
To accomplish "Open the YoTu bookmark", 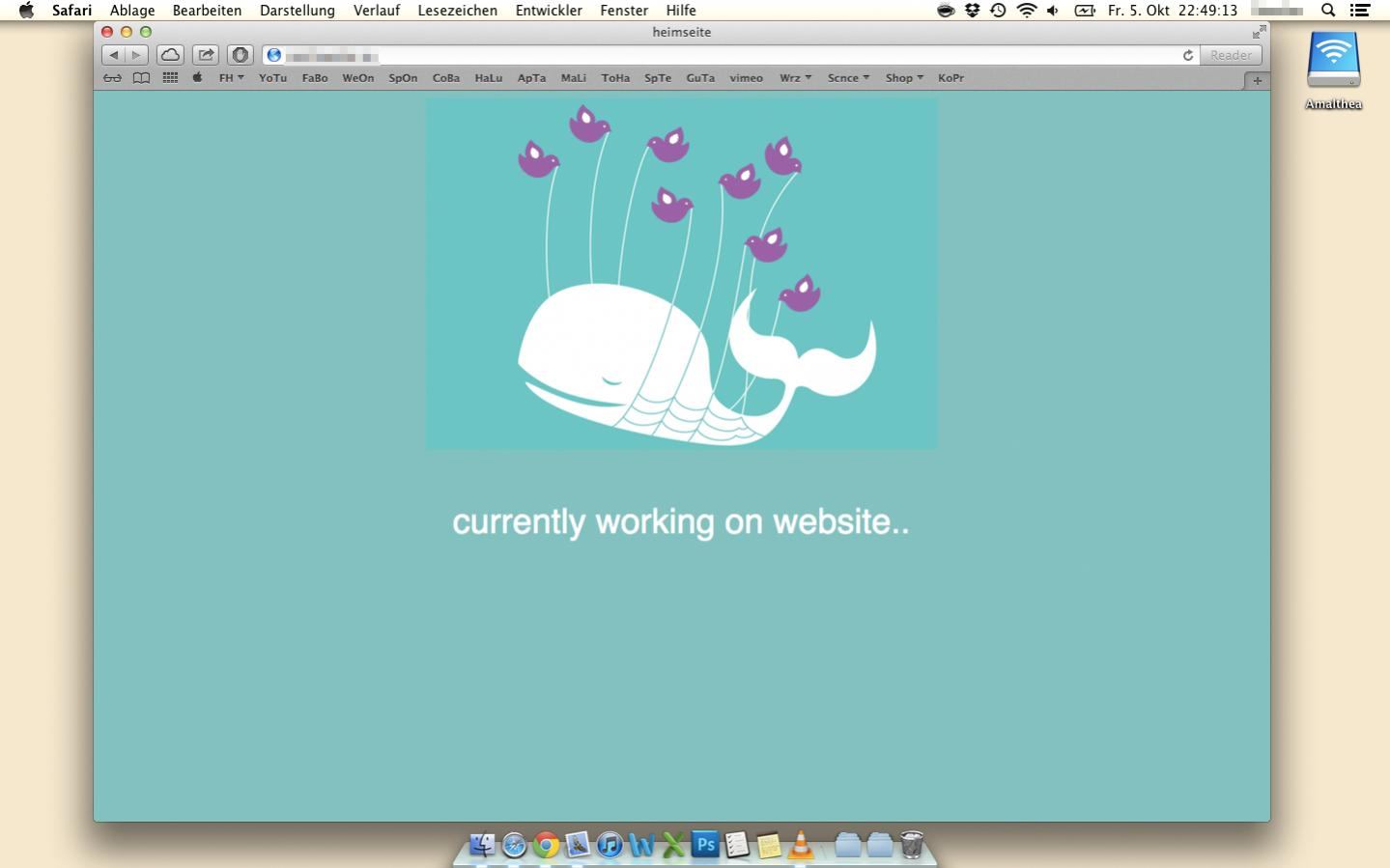I will pyautogui.click(x=272, y=78).
